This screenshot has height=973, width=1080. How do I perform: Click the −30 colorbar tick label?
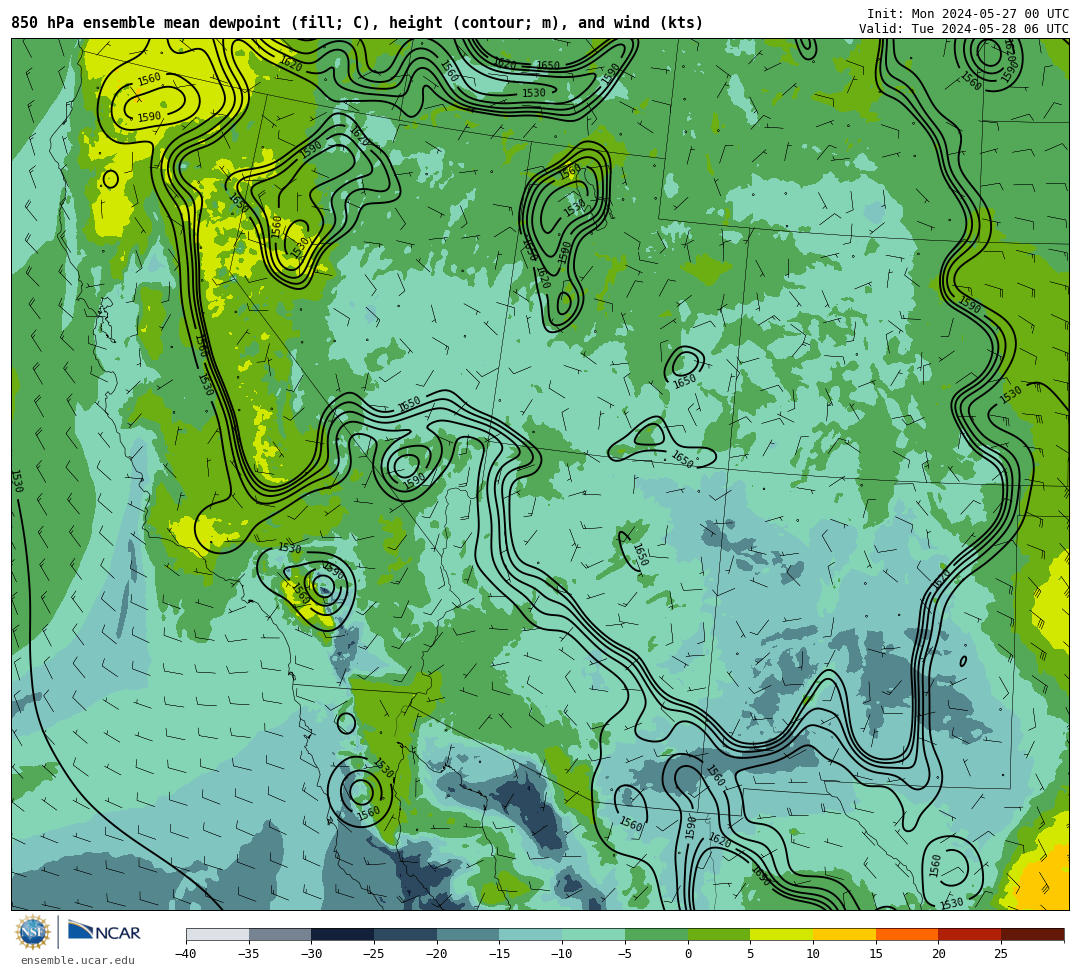click(x=311, y=954)
